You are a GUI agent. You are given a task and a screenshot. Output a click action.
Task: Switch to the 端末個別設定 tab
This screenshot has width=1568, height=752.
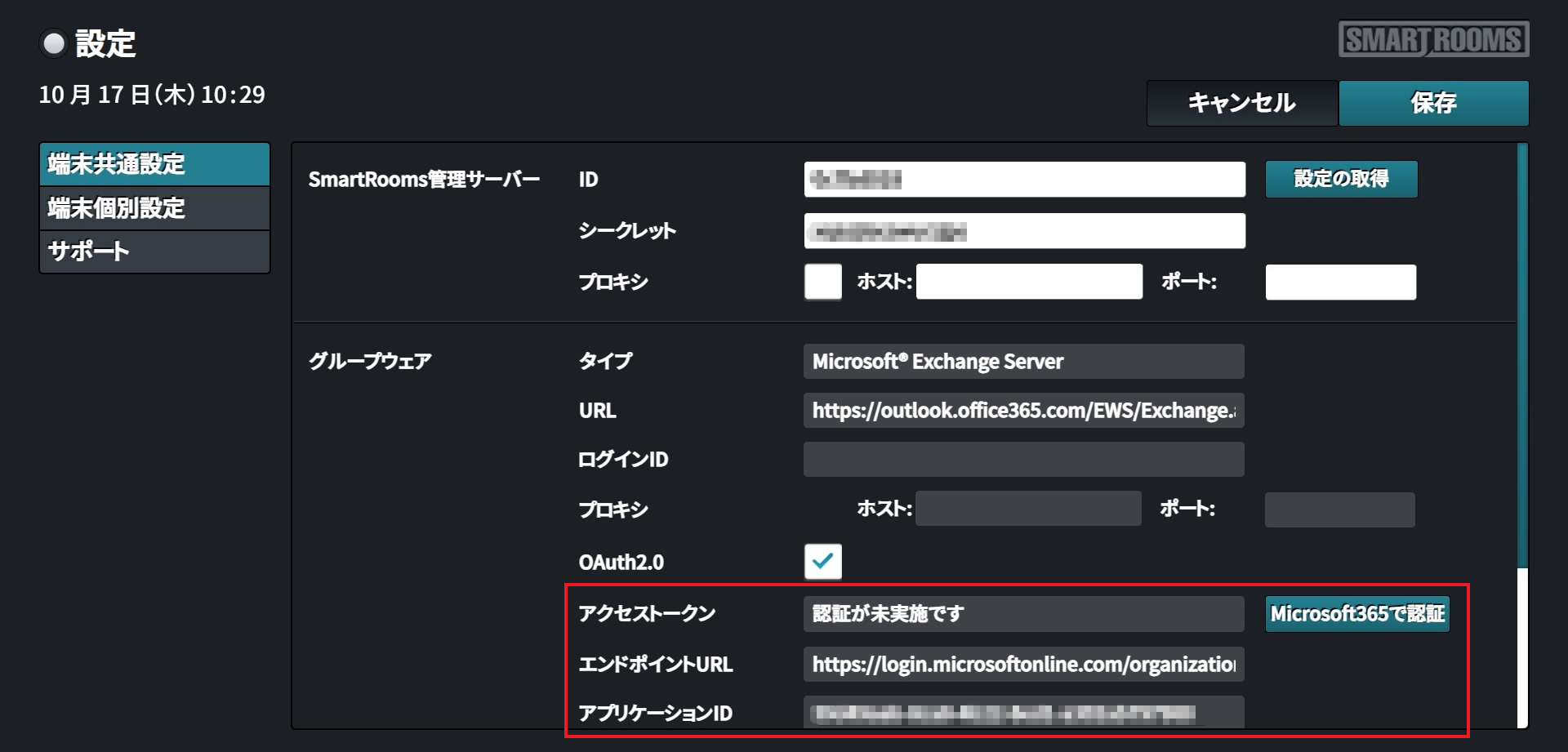tap(154, 208)
